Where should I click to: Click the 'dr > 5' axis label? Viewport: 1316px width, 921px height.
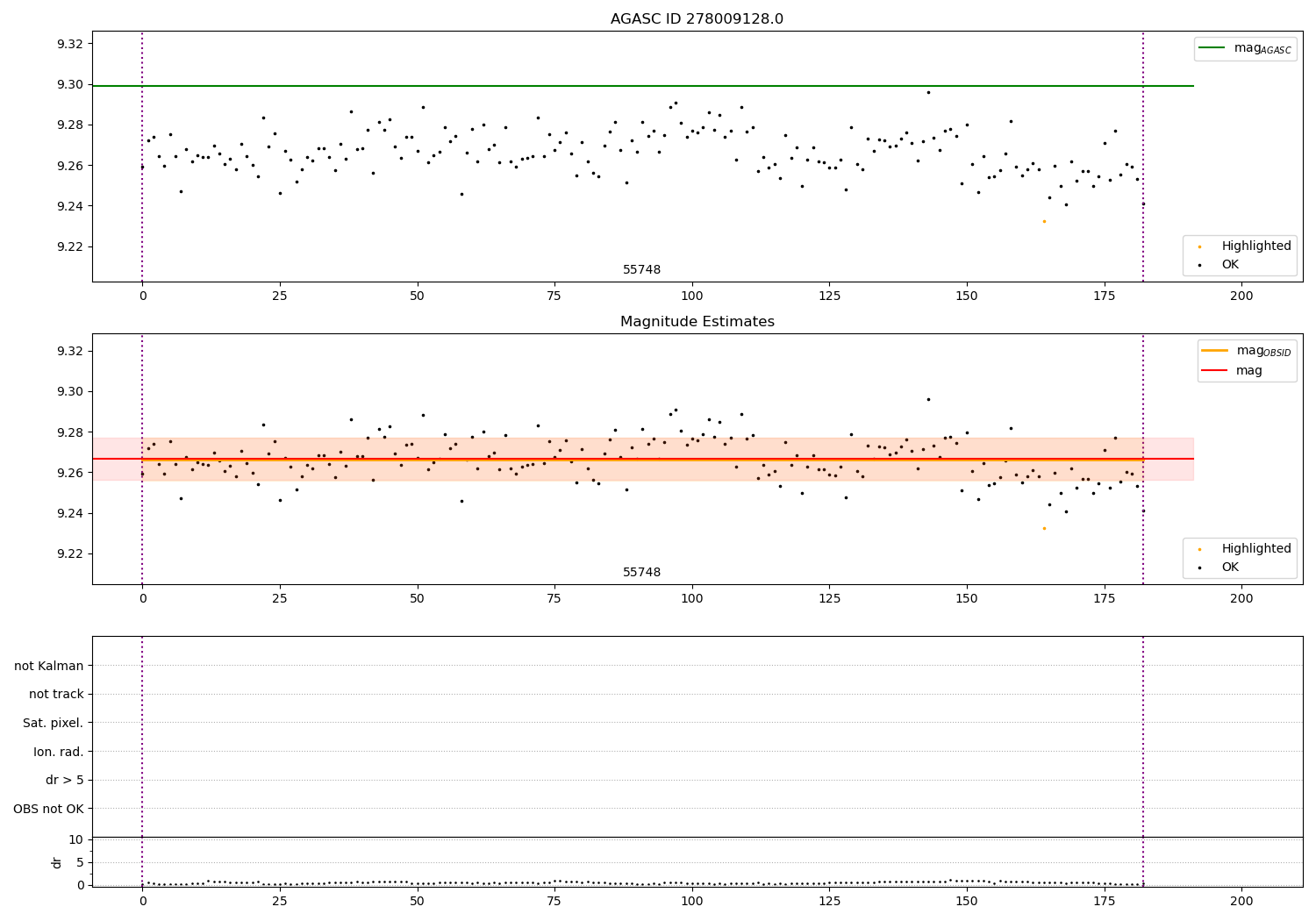[65, 780]
